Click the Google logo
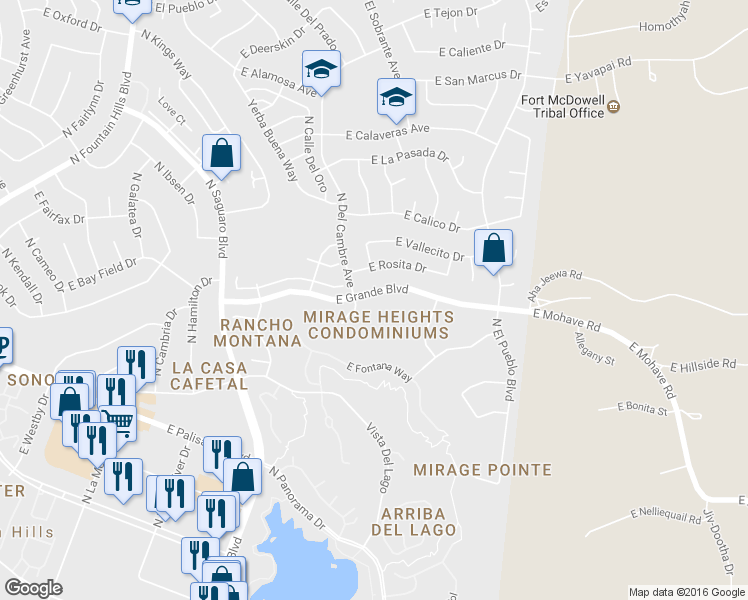Screen dimensions: 748x600 tap(33, 588)
